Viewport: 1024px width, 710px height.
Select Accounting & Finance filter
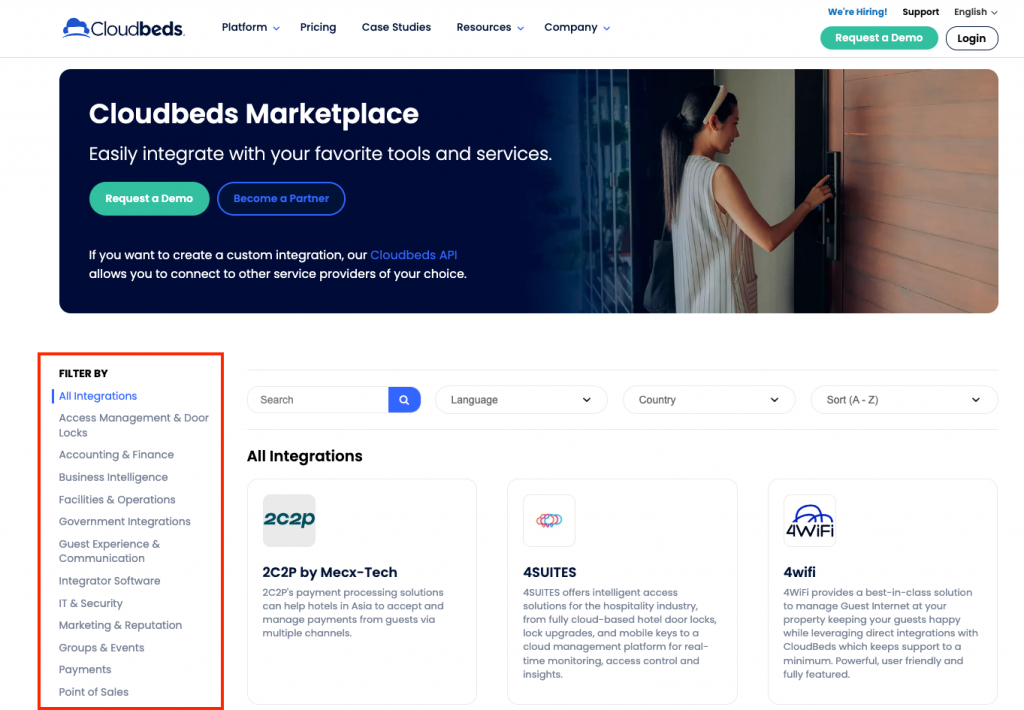116,455
